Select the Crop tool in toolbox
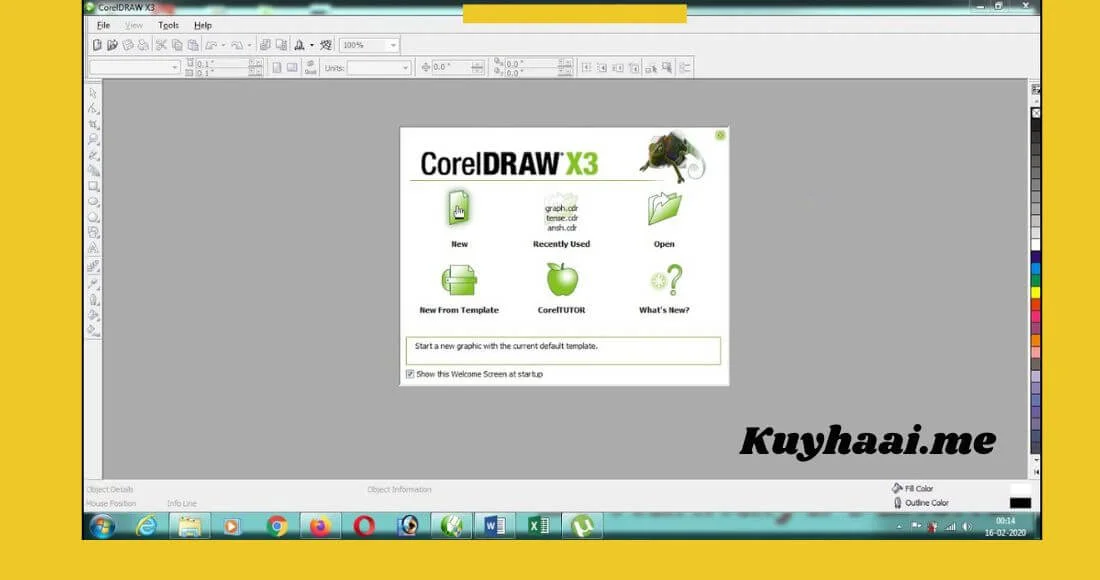Viewport: 1100px width, 580px height. (x=93, y=124)
